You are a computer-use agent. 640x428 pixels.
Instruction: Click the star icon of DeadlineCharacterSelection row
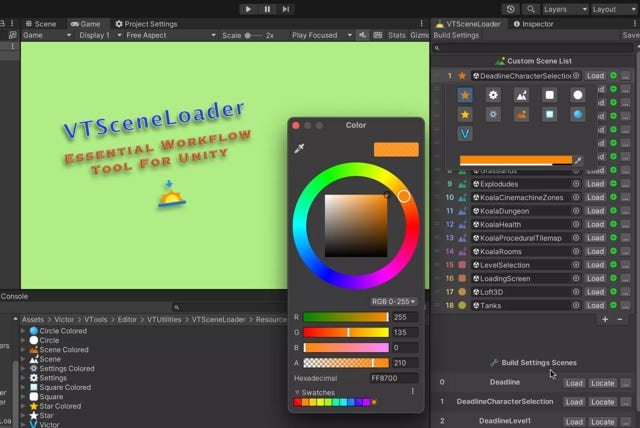462,76
